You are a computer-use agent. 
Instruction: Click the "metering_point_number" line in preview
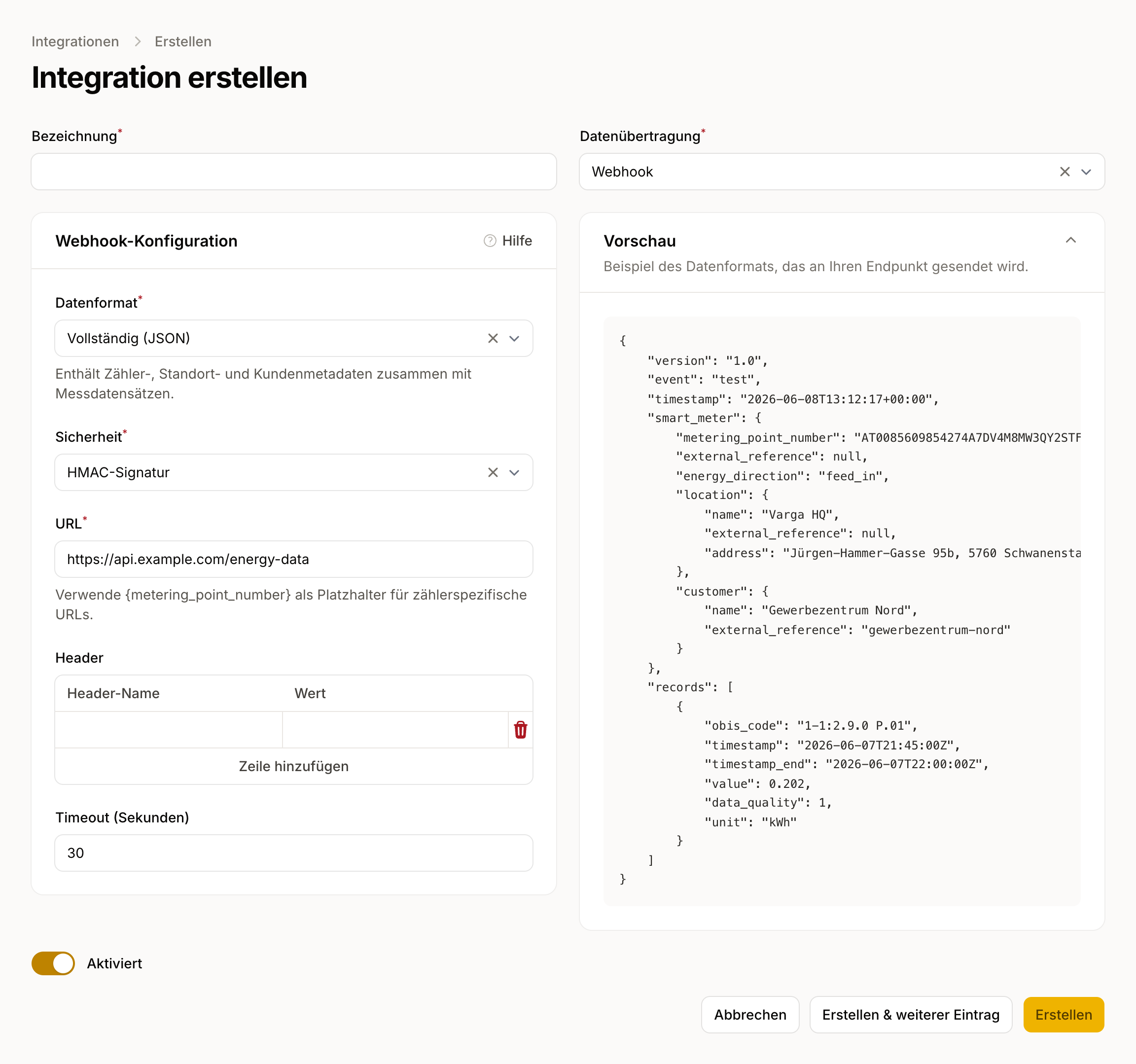[x=878, y=438]
